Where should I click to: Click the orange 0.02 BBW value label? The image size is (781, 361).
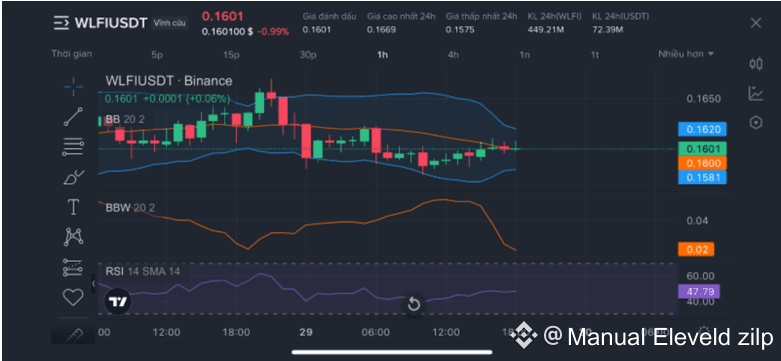click(x=696, y=249)
